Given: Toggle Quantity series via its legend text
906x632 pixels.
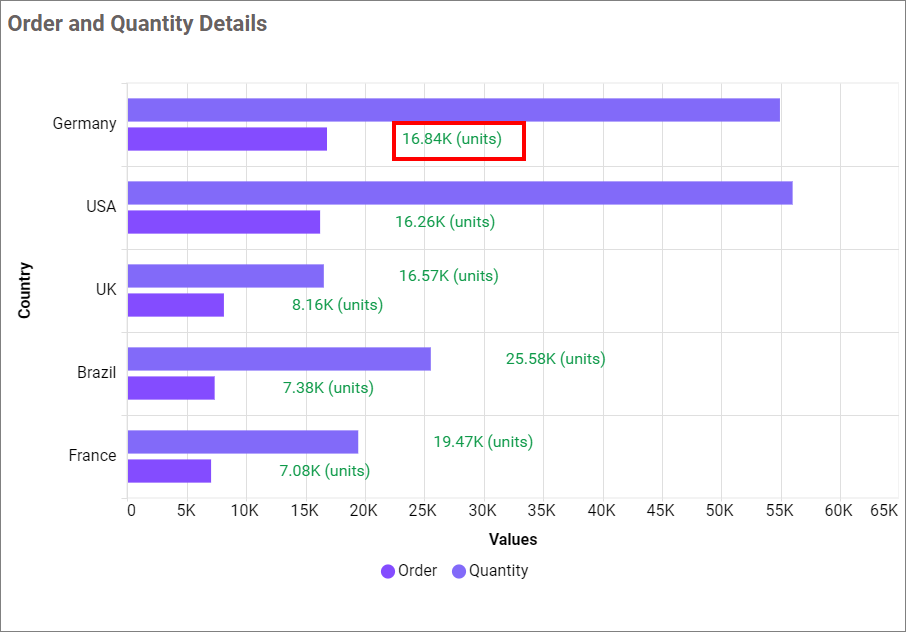Looking at the screenshot, I should coord(498,571).
